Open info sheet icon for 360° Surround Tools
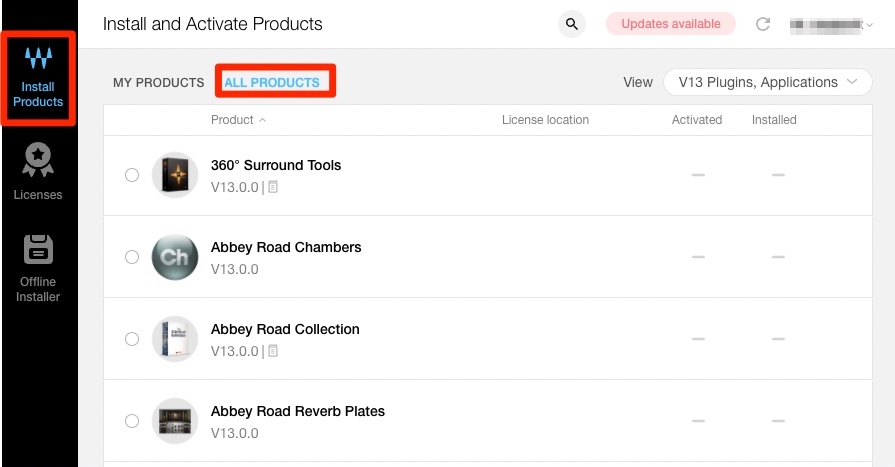This screenshot has width=895, height=467. 273,187
